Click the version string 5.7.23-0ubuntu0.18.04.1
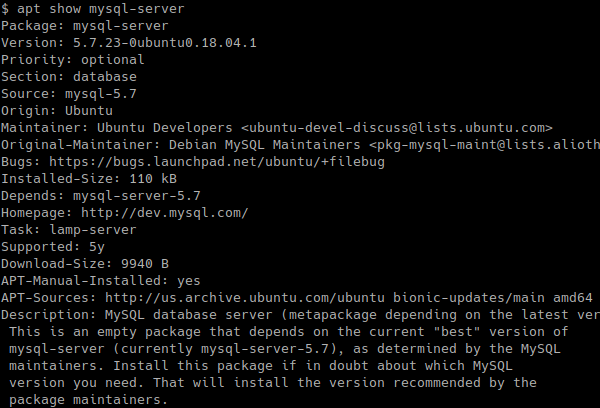The image size is (600, 408). point(165,43)
